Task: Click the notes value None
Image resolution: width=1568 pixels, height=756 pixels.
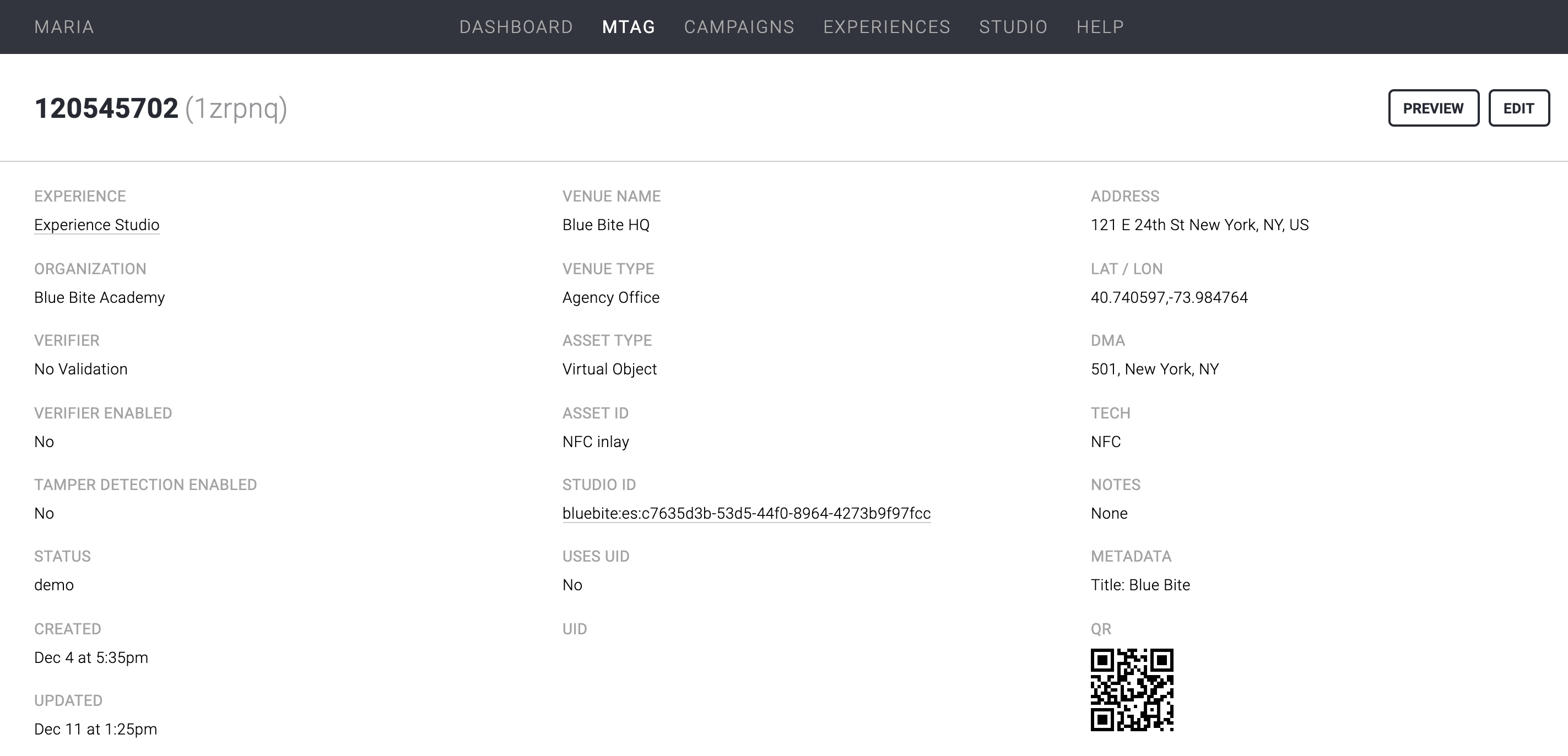Action: (1109, 513)
